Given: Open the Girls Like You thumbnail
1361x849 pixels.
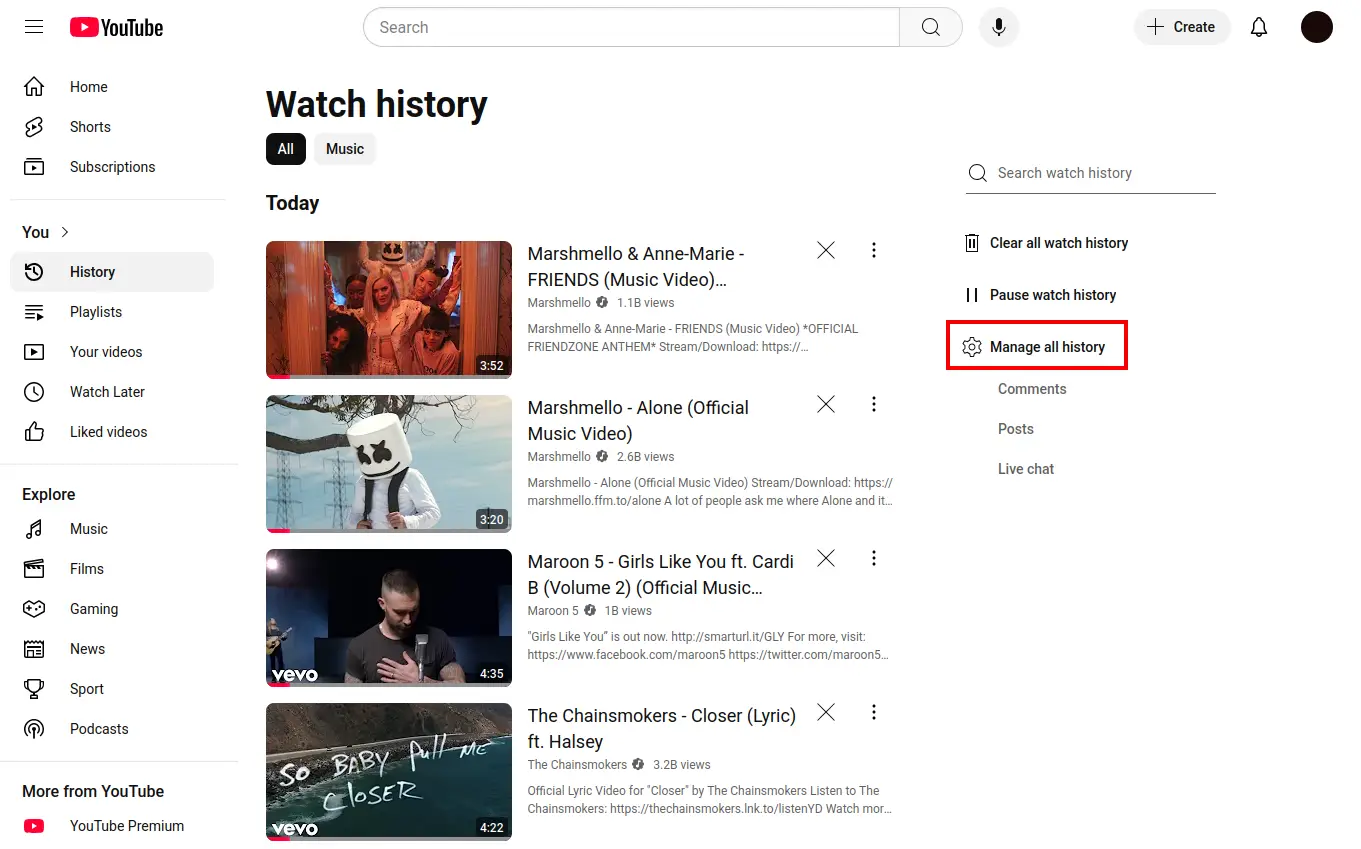Looking at the screenshot, I should click(389, 618).
